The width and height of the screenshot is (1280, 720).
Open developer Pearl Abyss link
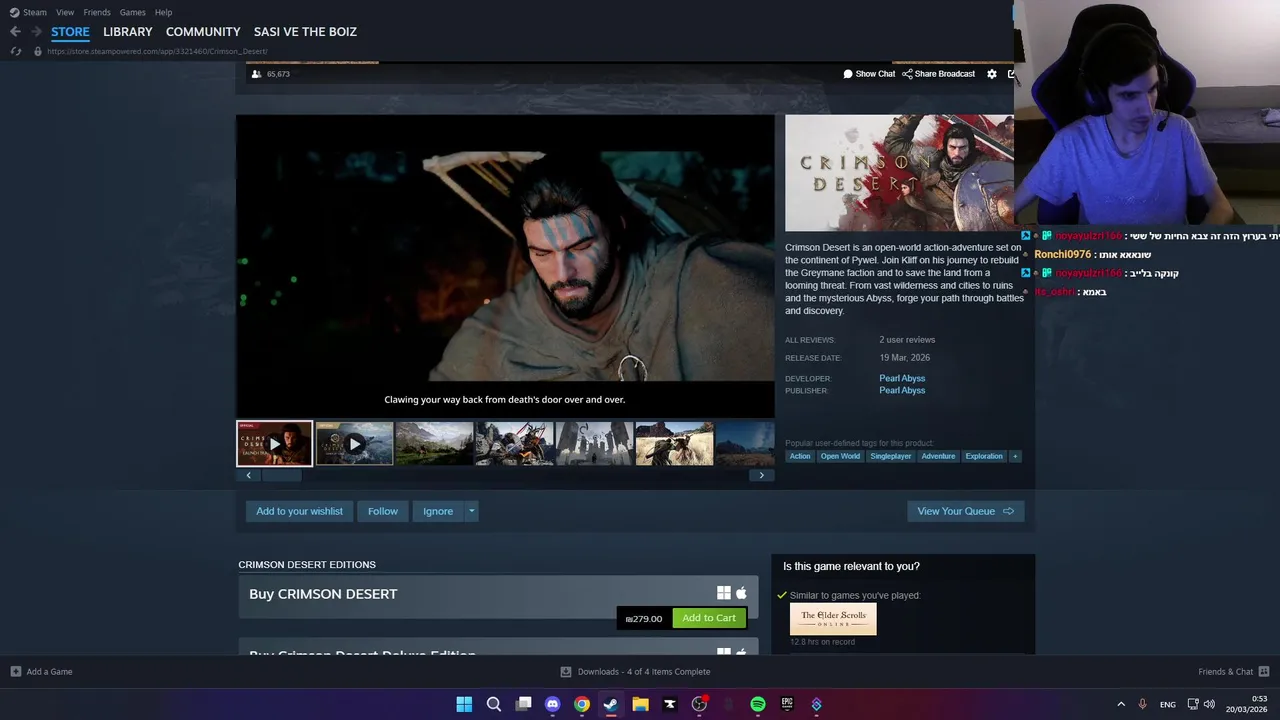click(x=902, y=378)
